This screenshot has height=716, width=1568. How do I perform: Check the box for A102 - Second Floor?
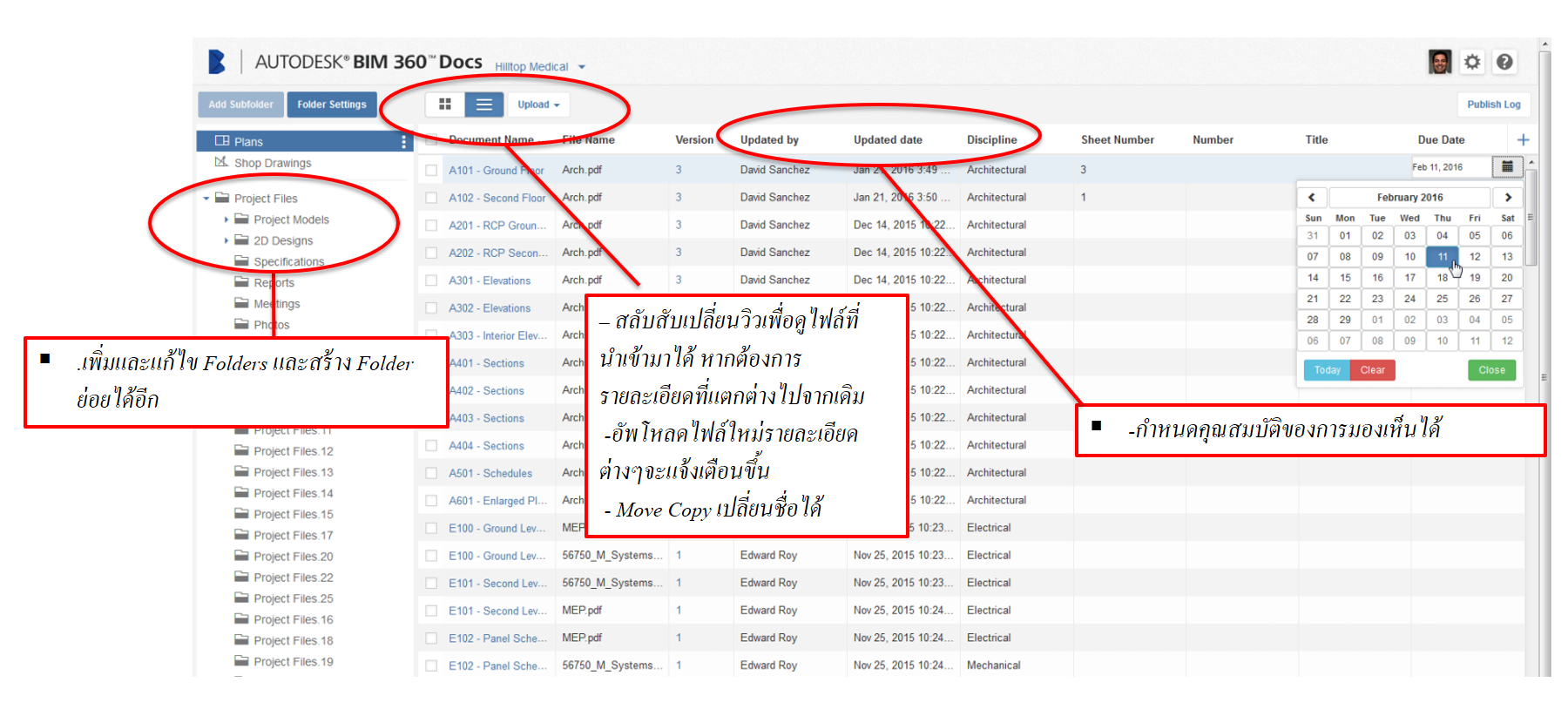pyautogui.click(x=431, y=198)
